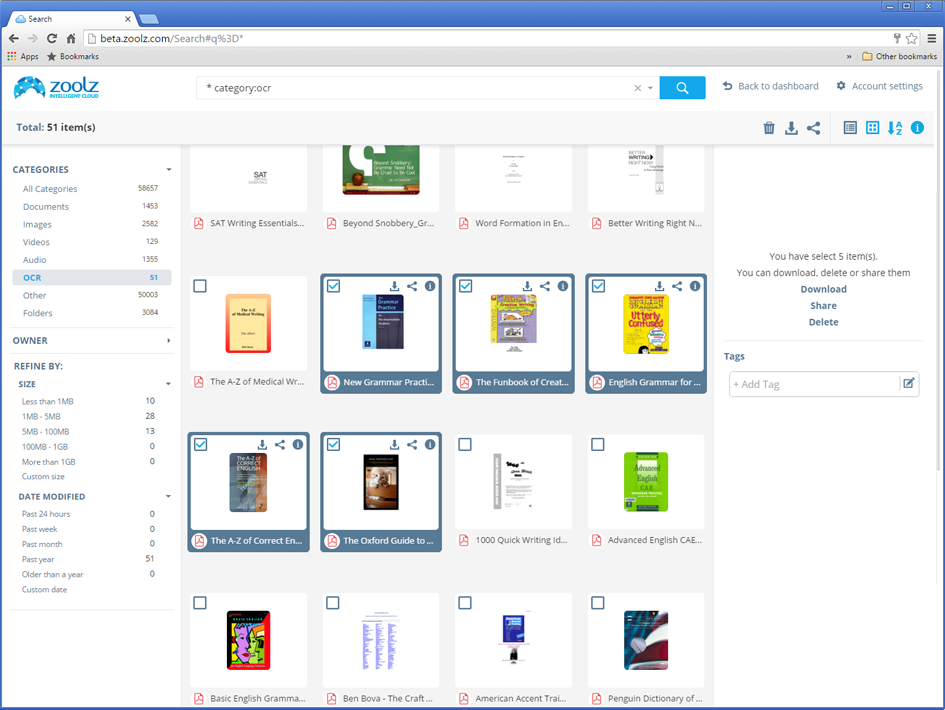Download English Grammar for file icon

tap(659, 286)
